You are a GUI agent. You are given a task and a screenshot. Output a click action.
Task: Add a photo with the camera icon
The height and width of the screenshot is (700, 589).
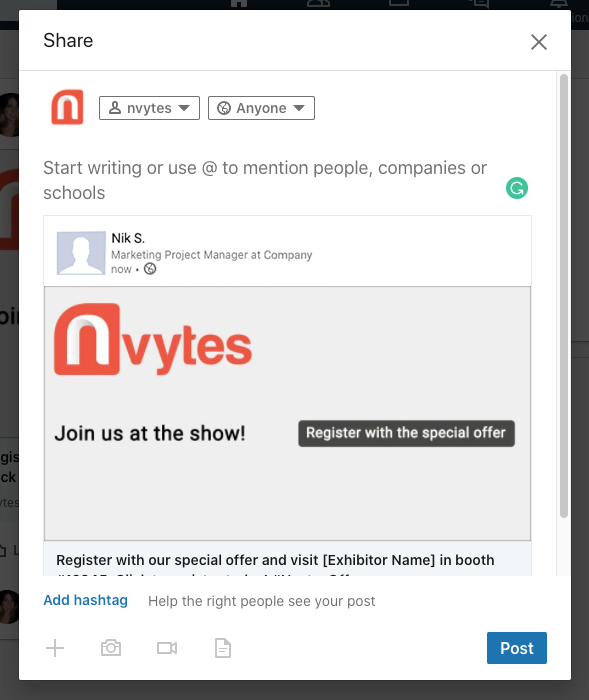[111, 648]
